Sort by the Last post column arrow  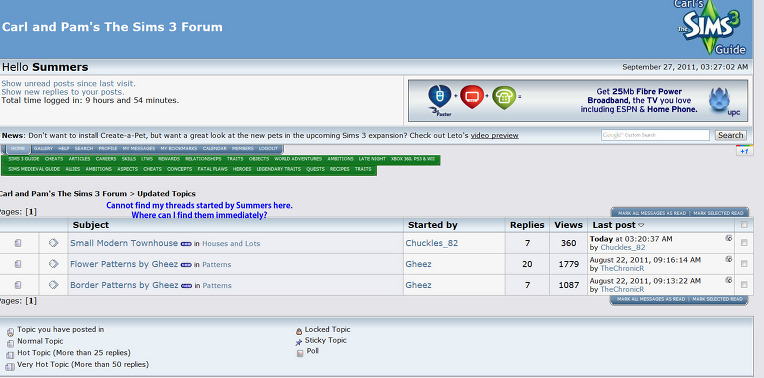coord(641,225)
